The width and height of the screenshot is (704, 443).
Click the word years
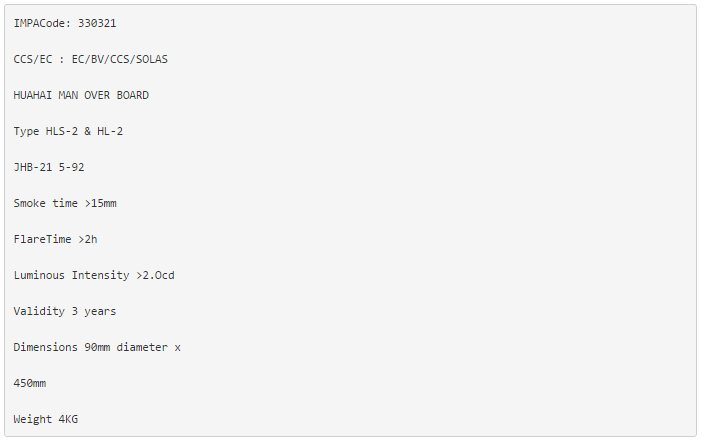coord(100,311)
